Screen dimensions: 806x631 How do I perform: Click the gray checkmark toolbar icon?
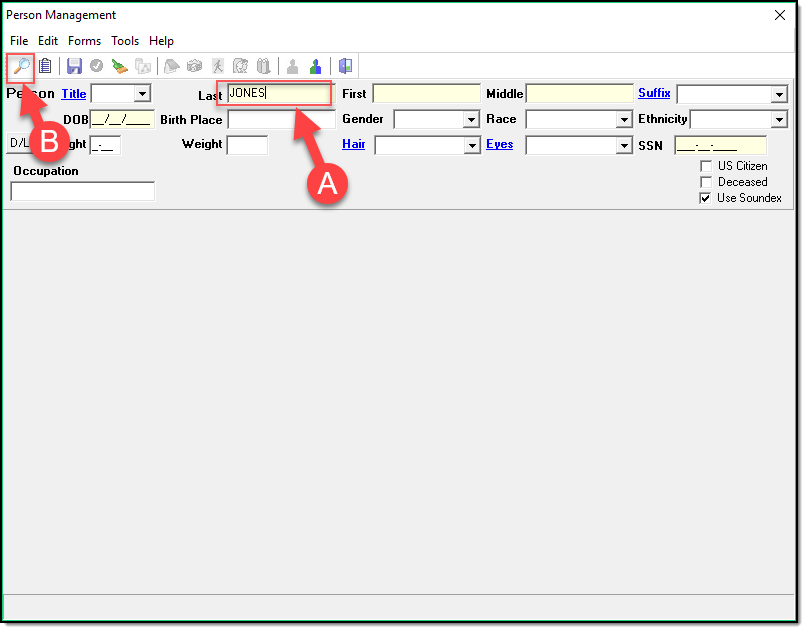coord(97,67)
